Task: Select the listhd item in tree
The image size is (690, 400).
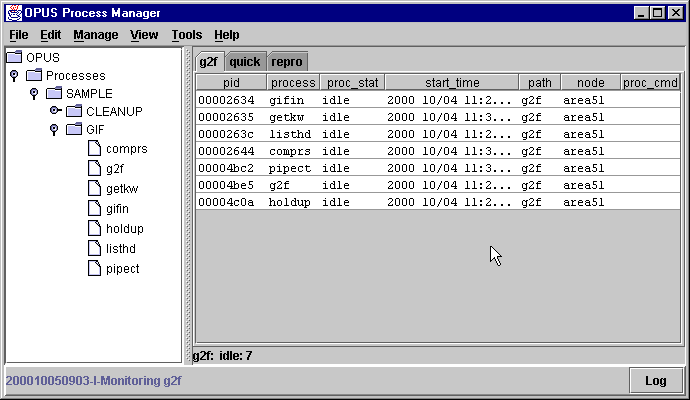Action: tap(120, 248)
